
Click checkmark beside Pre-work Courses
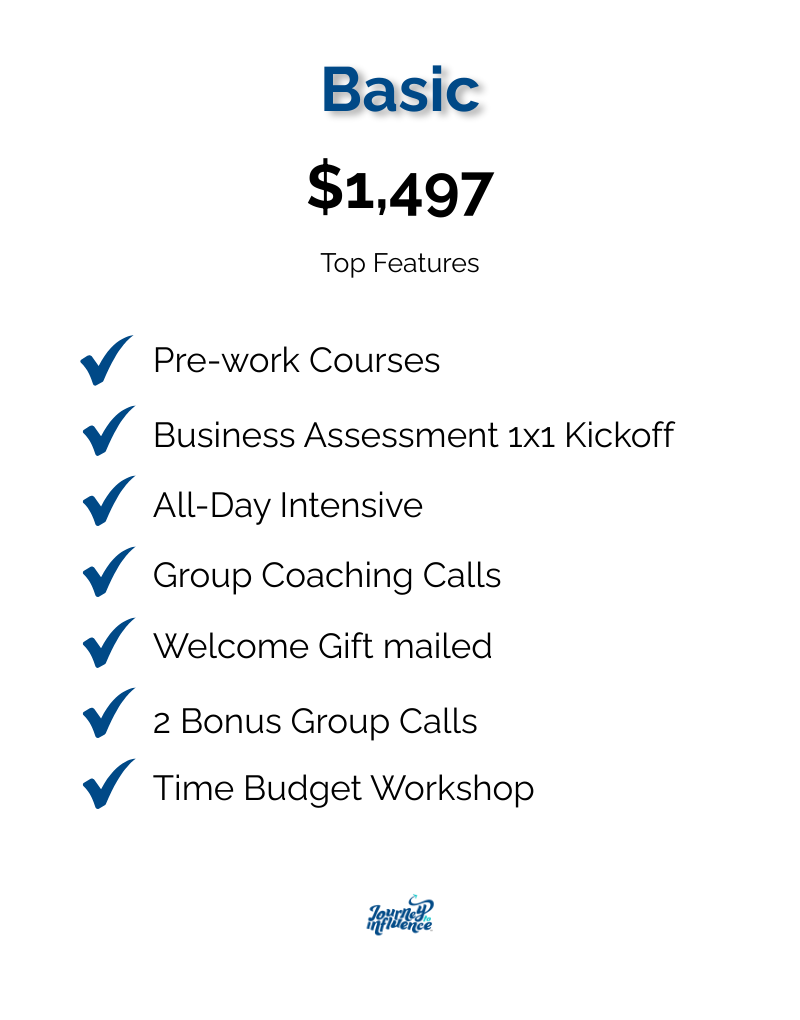click(107, 360)
